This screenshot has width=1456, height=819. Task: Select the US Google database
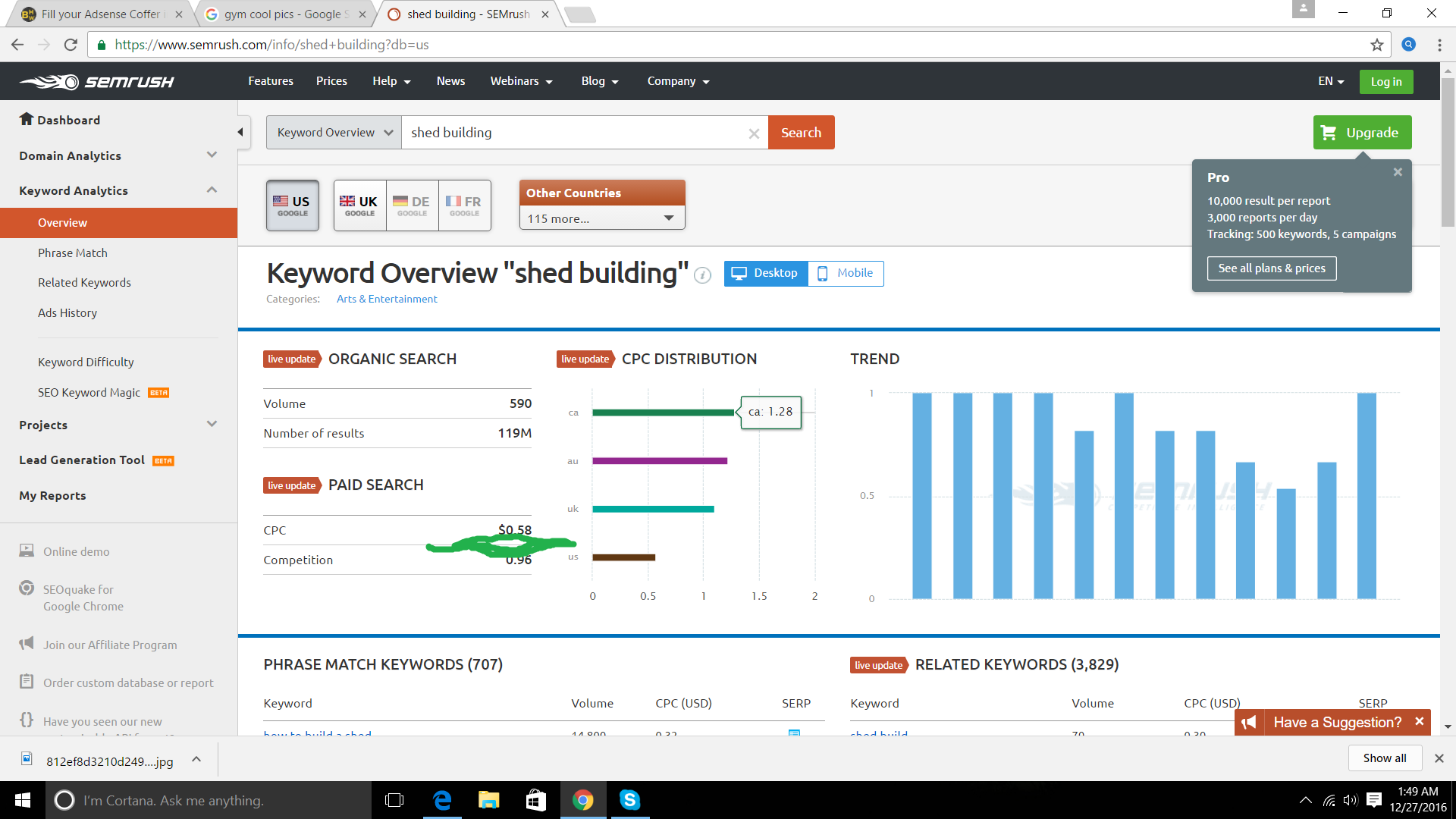(293, 205)
